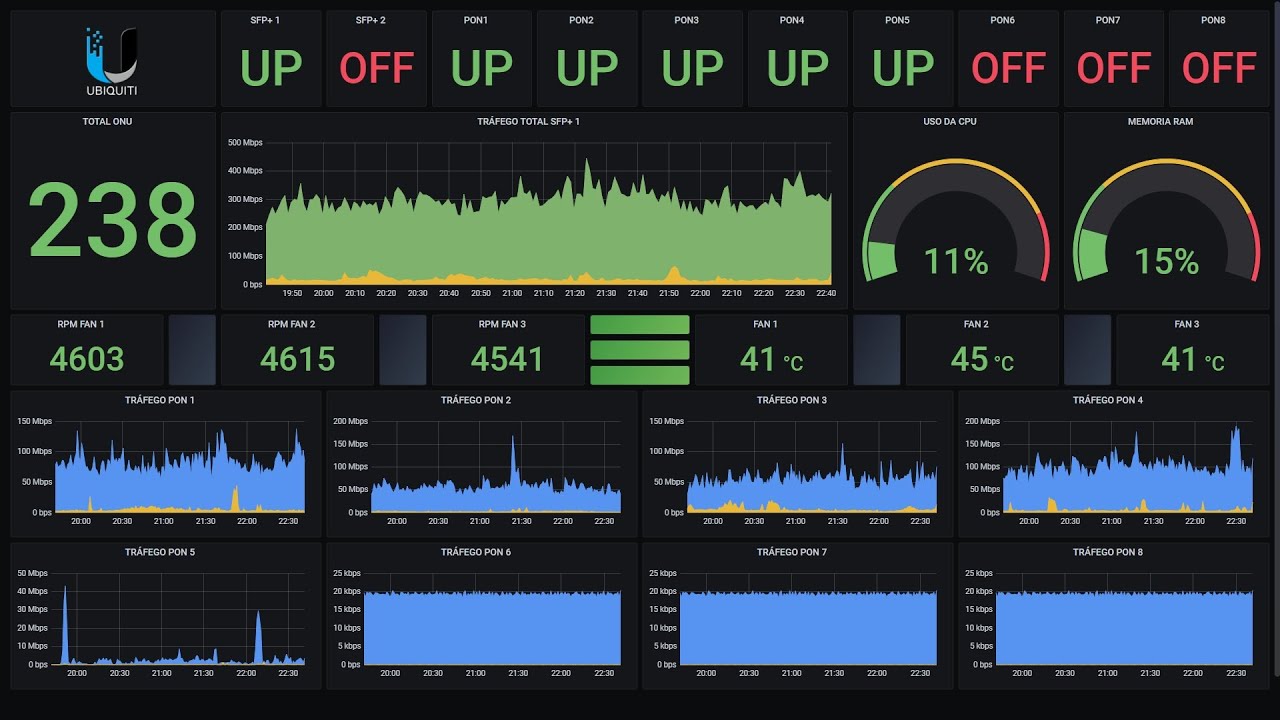Open the TRÁFEGO PON 3 panel title
Screen dimensions: 1280x720
[x=792, y=401]
